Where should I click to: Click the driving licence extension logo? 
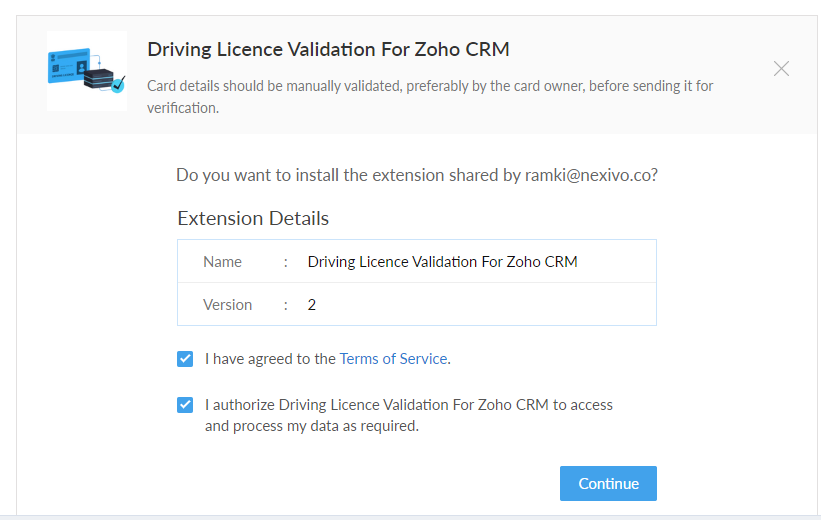click(87, 71)
